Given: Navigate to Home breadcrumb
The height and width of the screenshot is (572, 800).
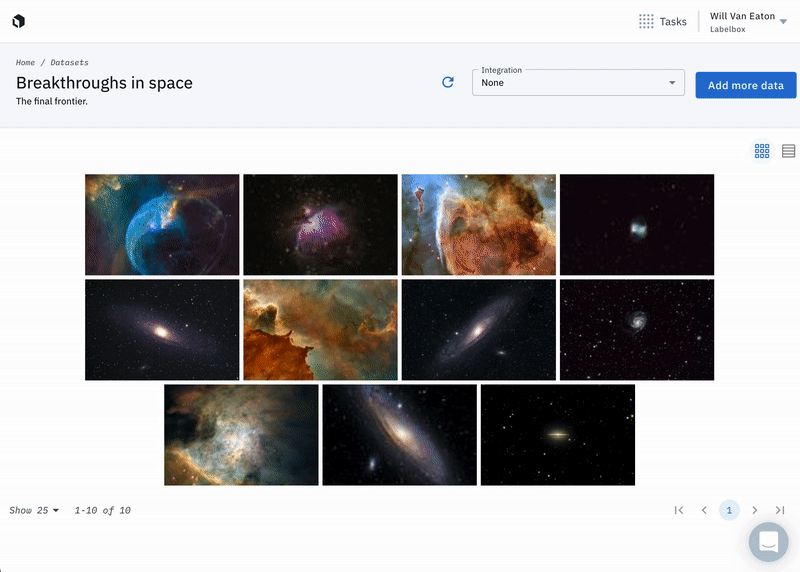Looking at the screenshot, I should 25,62.
